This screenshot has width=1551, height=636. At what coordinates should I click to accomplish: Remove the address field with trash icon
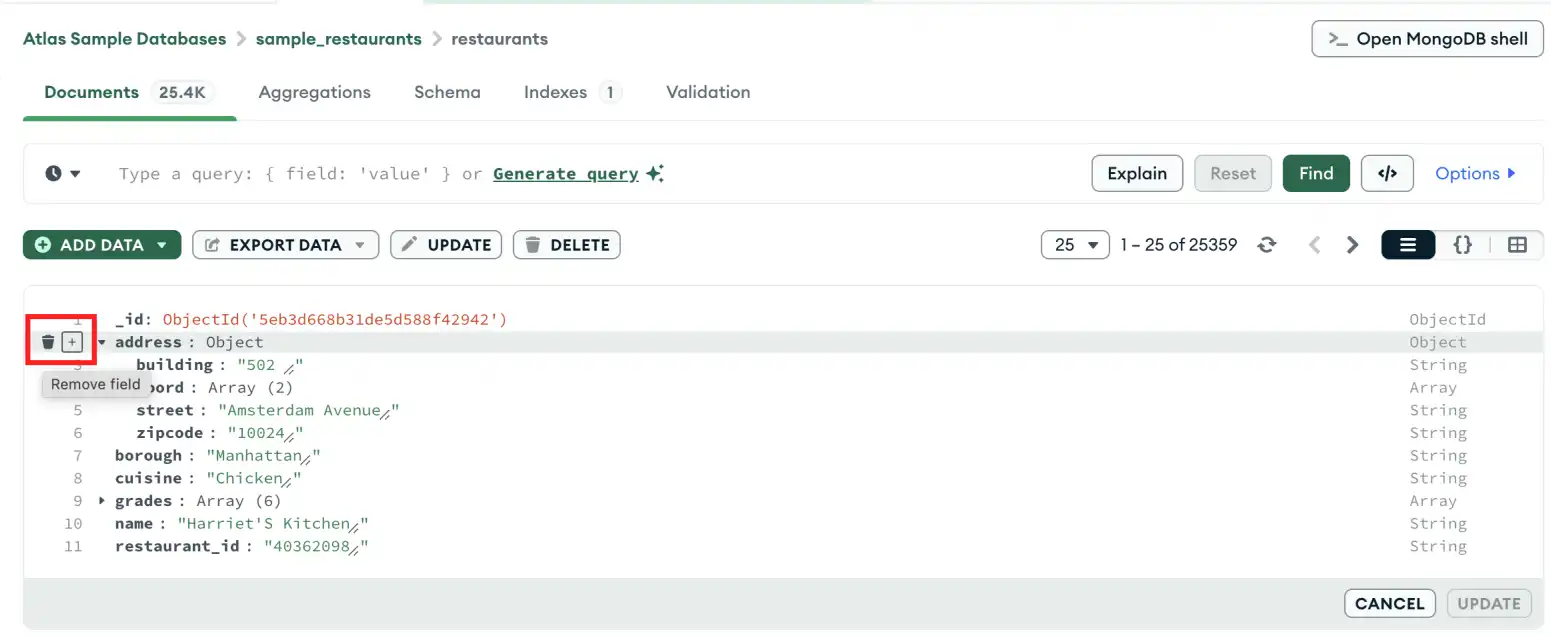47,341
